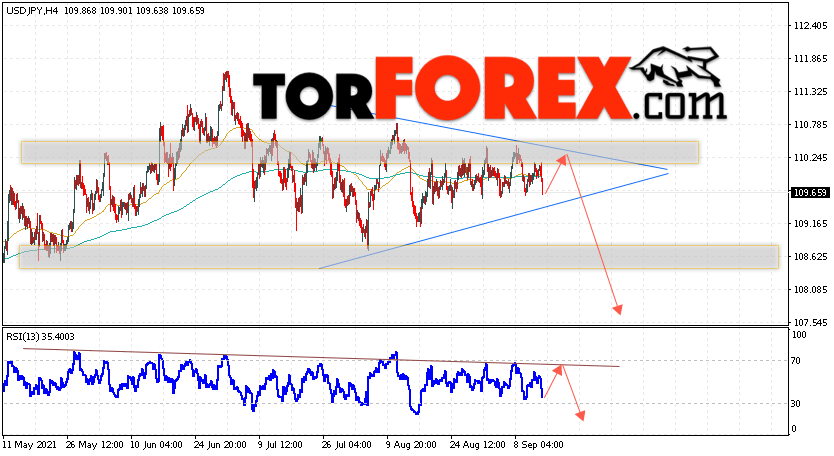Select the USDJPY,H4 chart title text
Screen dimensions: 834x456
pos(31,11)
